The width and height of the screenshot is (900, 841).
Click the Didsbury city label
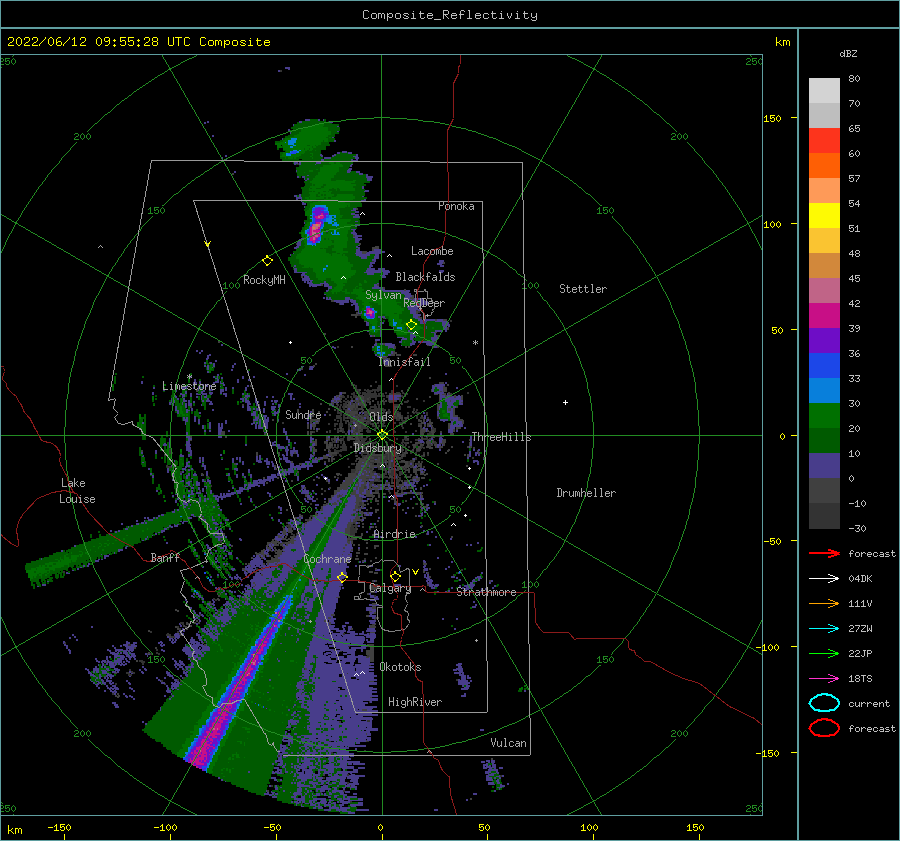click(x=378, y=448)
